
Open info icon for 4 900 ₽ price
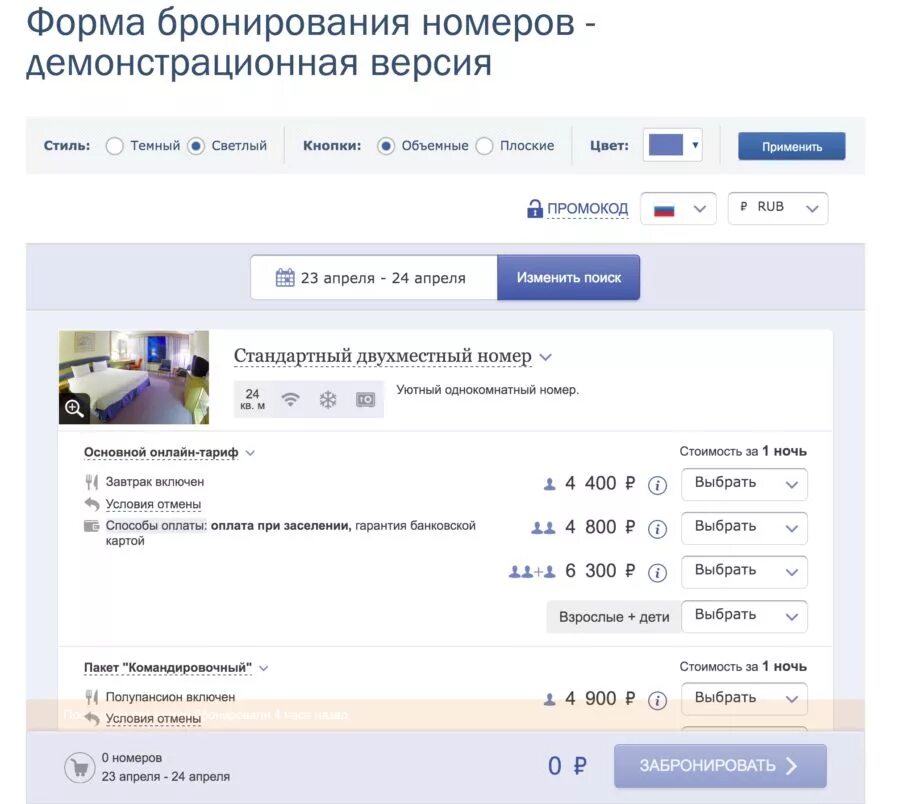pos(657,700)
